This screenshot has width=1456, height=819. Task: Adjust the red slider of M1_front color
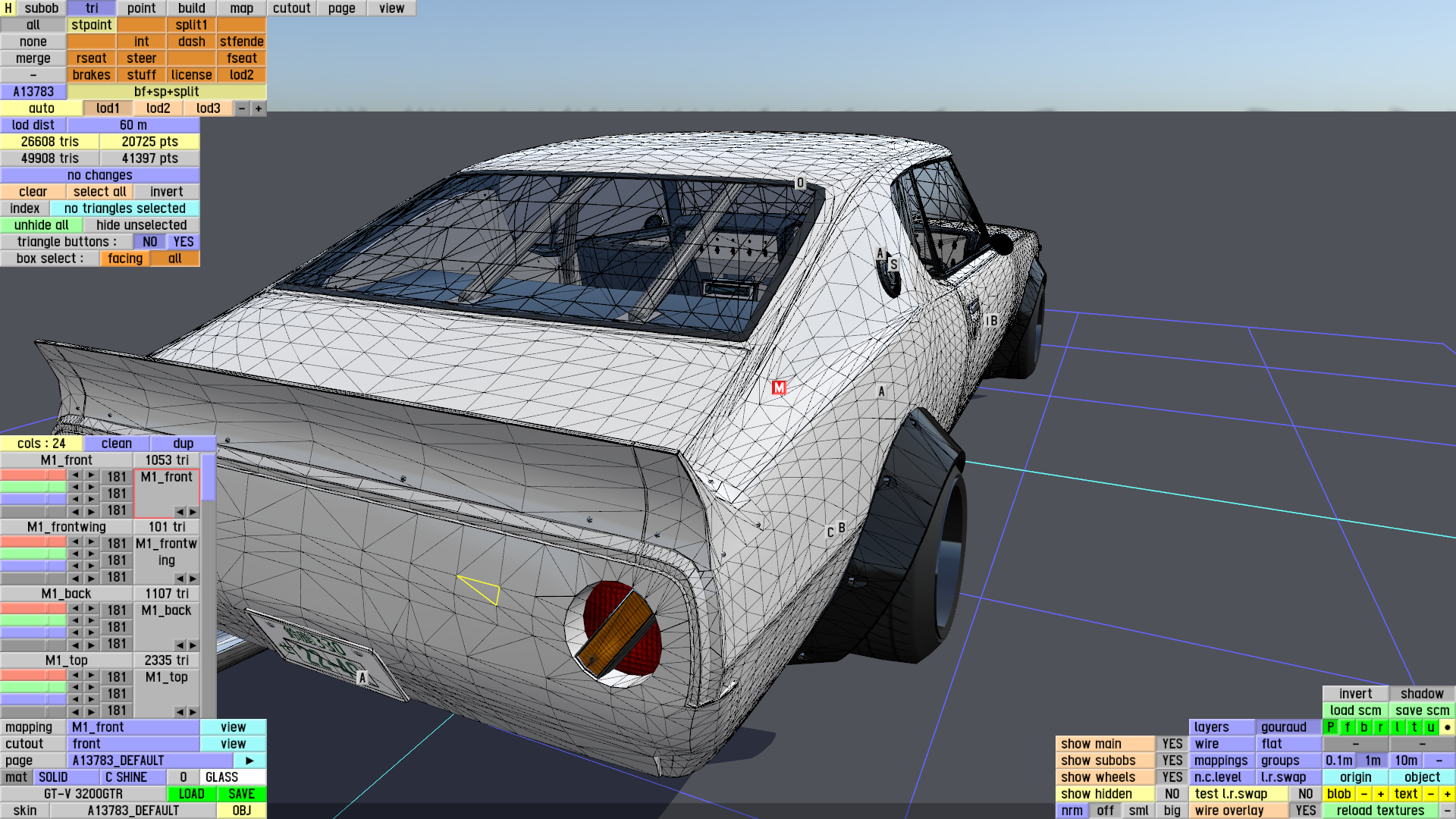click(33, 475)
